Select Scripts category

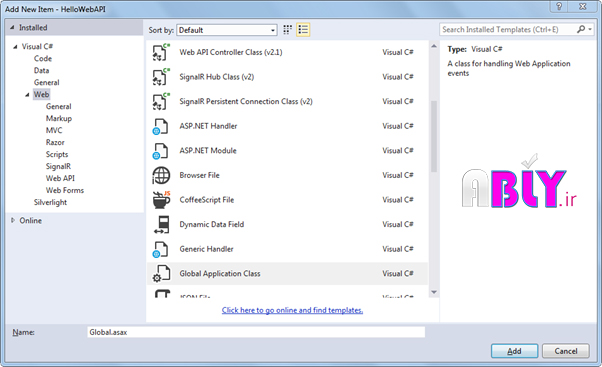(57, 154)
